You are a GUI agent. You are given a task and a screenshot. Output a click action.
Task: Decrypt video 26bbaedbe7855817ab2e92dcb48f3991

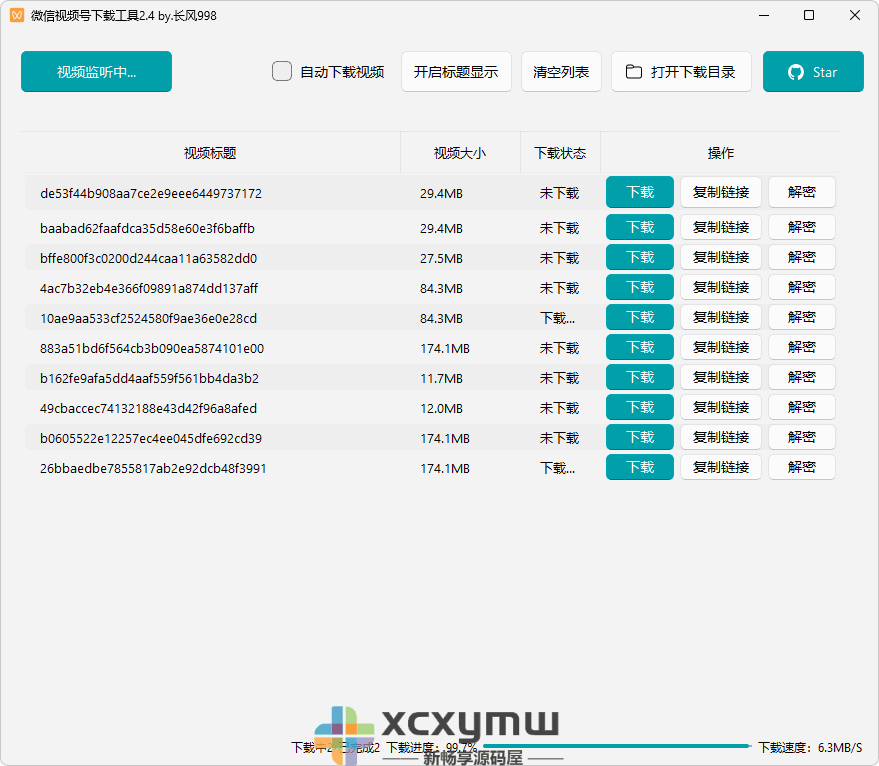point(801,467)
